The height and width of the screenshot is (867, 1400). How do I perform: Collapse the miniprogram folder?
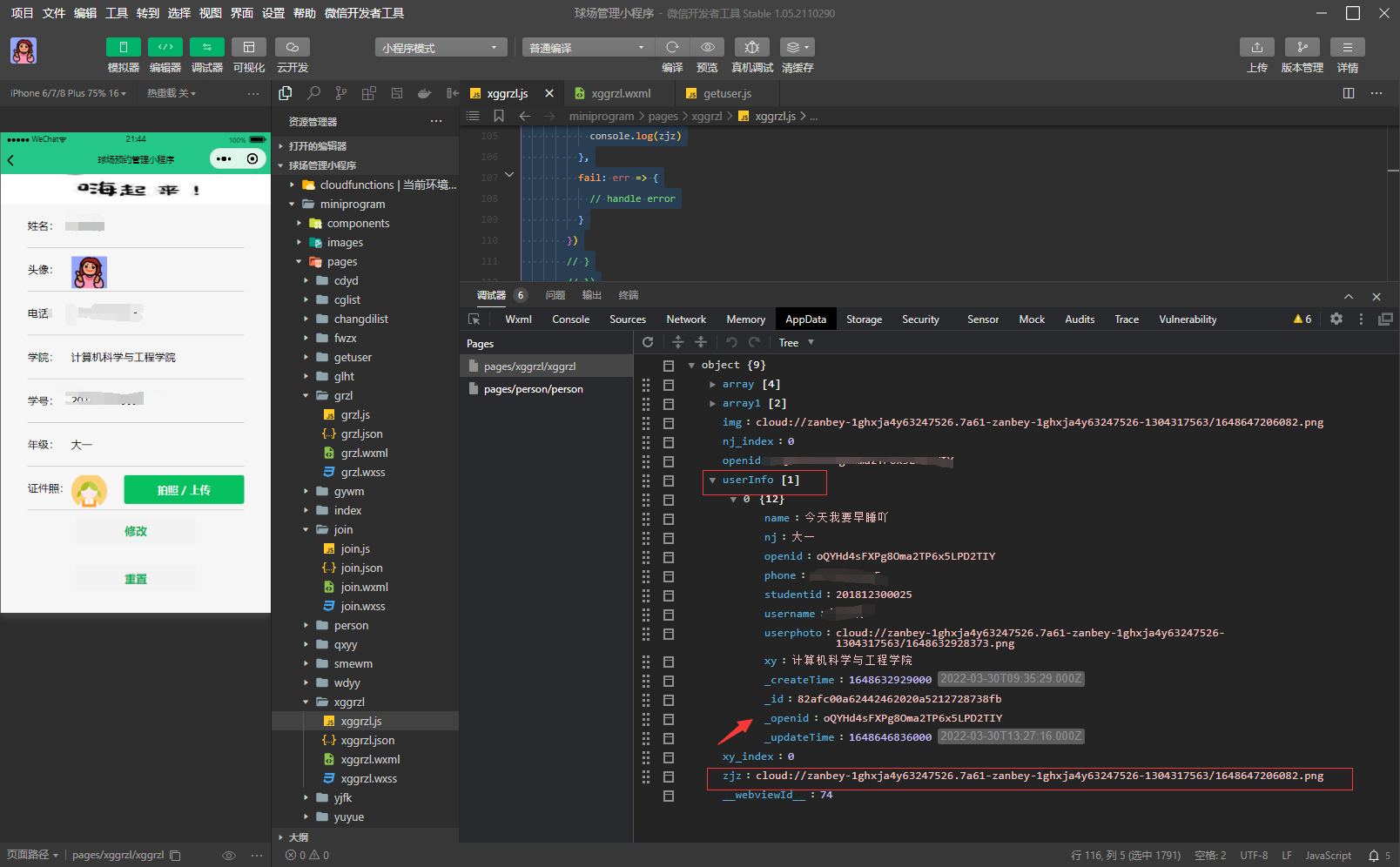click(x=292, y=204)
